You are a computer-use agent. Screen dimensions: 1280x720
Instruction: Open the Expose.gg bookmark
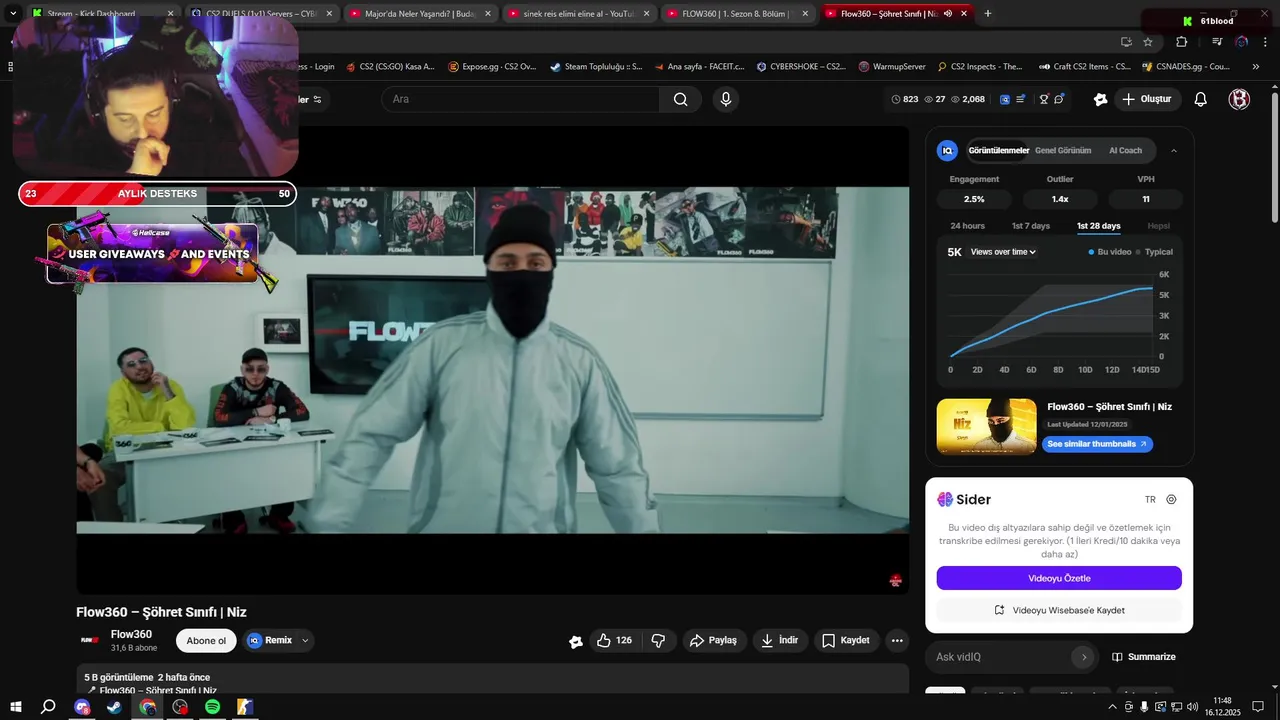coord(492,67)
